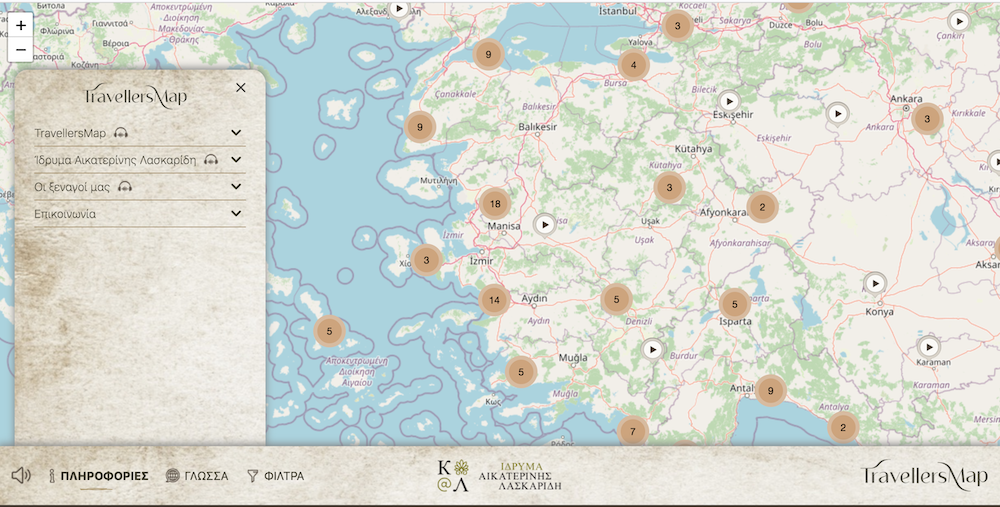This screenshot has width=1000, height=507.
Task: Open the ΦΙΛΤΡΑ filters menu
Action: click(275, 476)
